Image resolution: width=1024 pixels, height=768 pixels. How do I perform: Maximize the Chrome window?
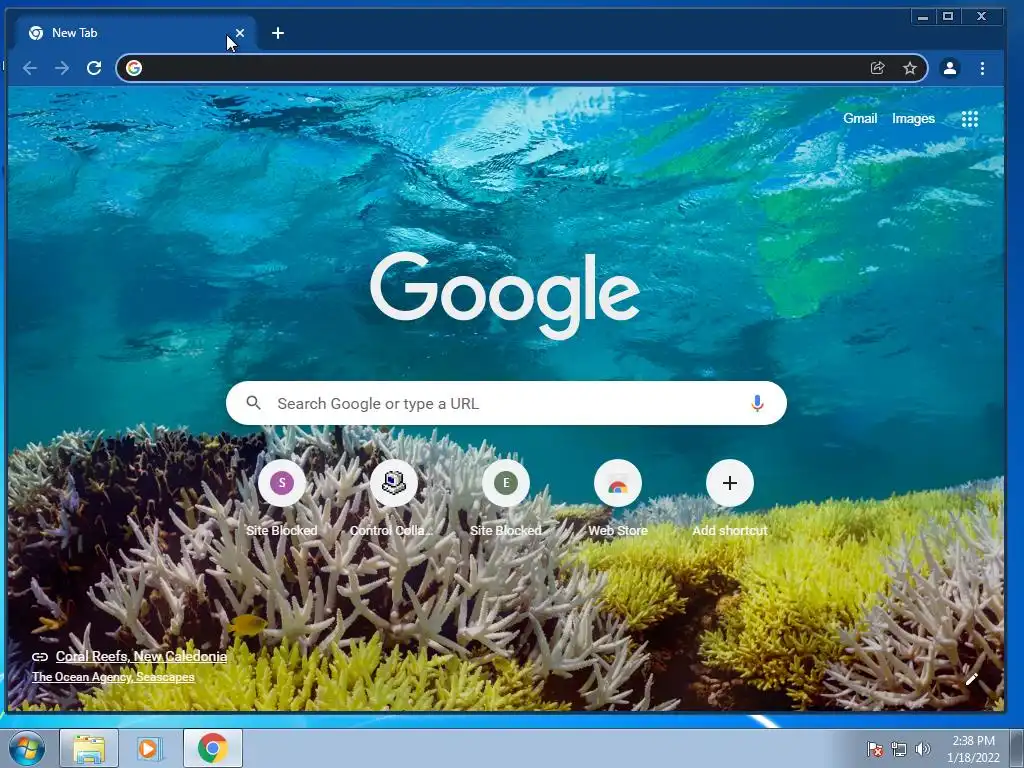(x=948, y=17)
